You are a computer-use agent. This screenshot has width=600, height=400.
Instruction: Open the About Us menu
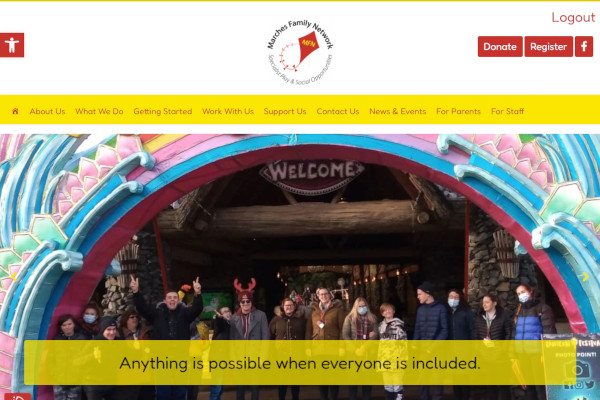pos(47,111)
